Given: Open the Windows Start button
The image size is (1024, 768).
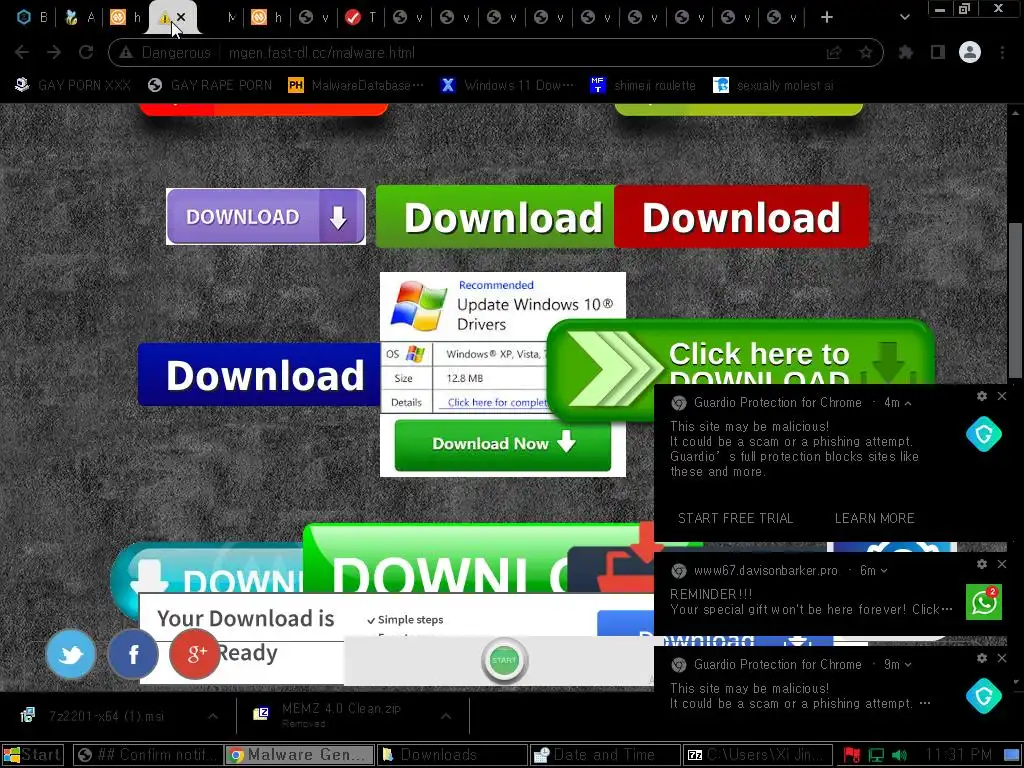Looking at the screenshot, I should [33, 755].
